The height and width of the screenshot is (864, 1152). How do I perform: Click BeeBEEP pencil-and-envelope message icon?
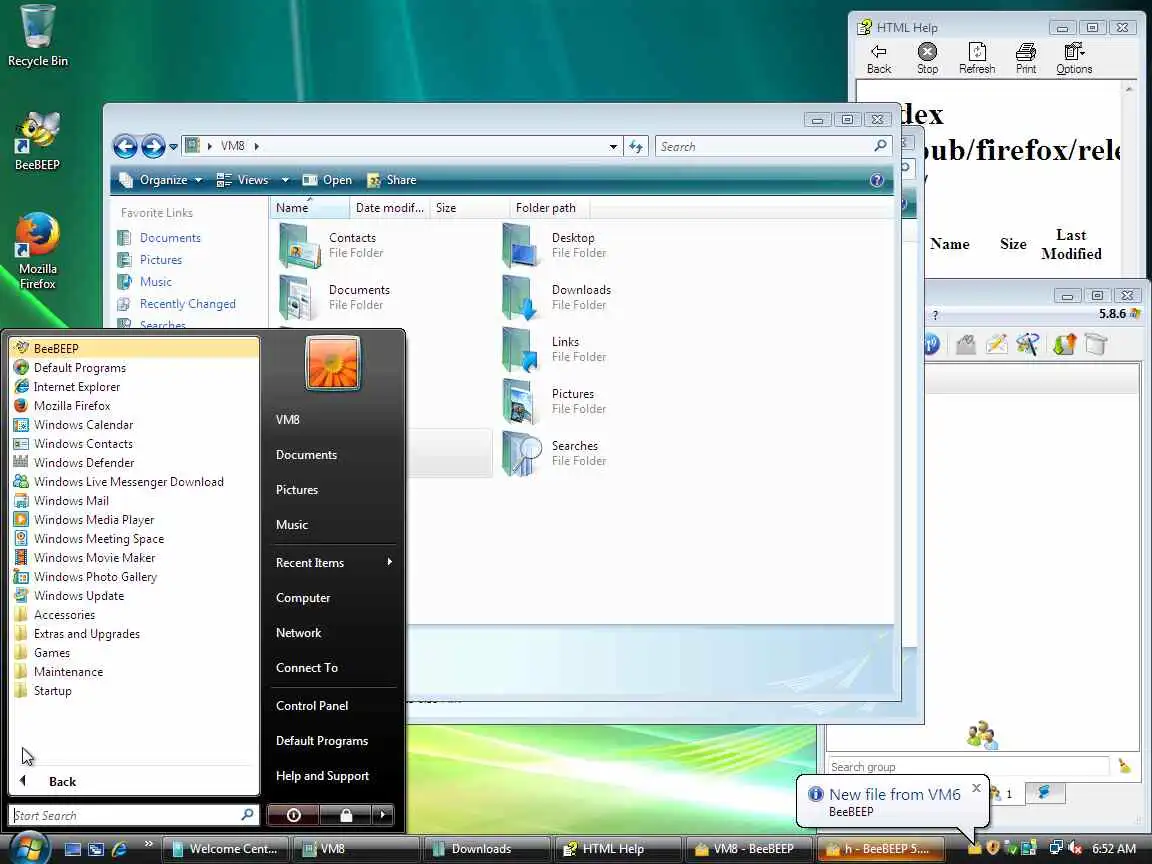996,344
